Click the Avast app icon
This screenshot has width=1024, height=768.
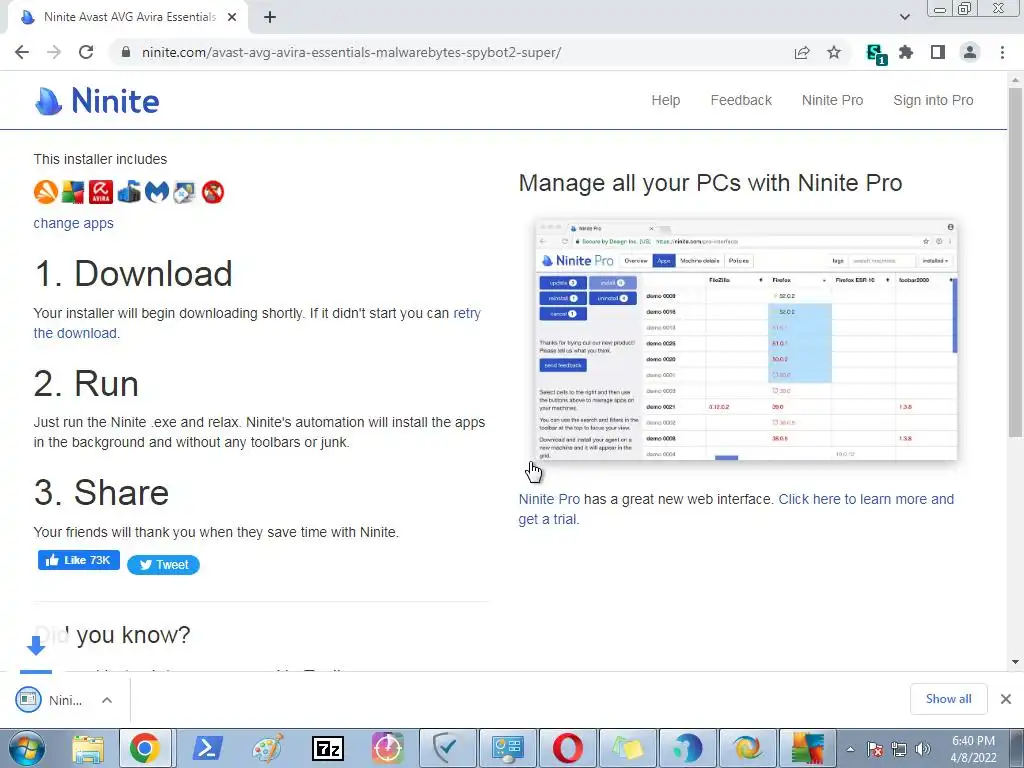45,192
